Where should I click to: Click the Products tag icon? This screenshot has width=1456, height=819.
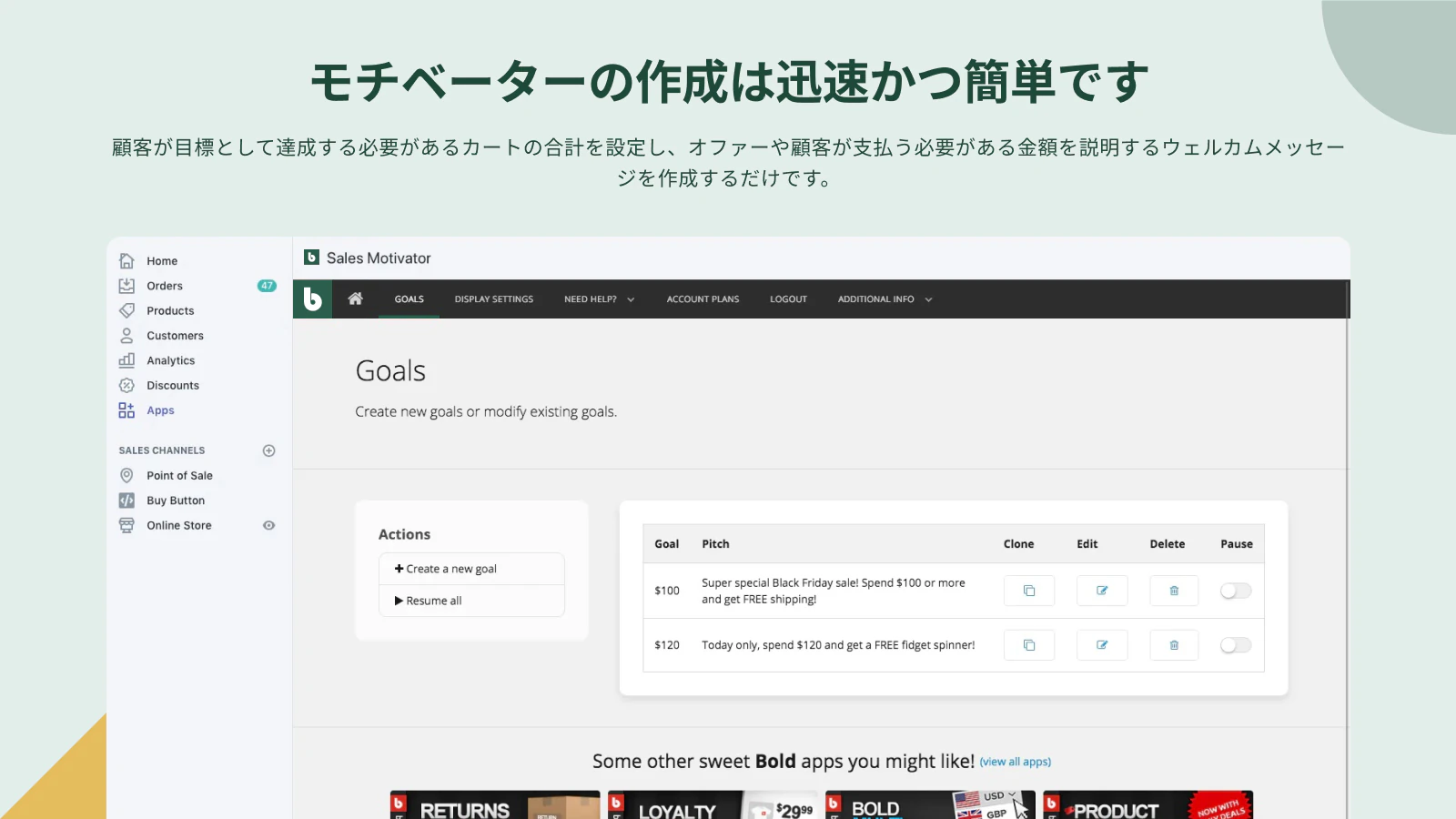click(126, 310)
